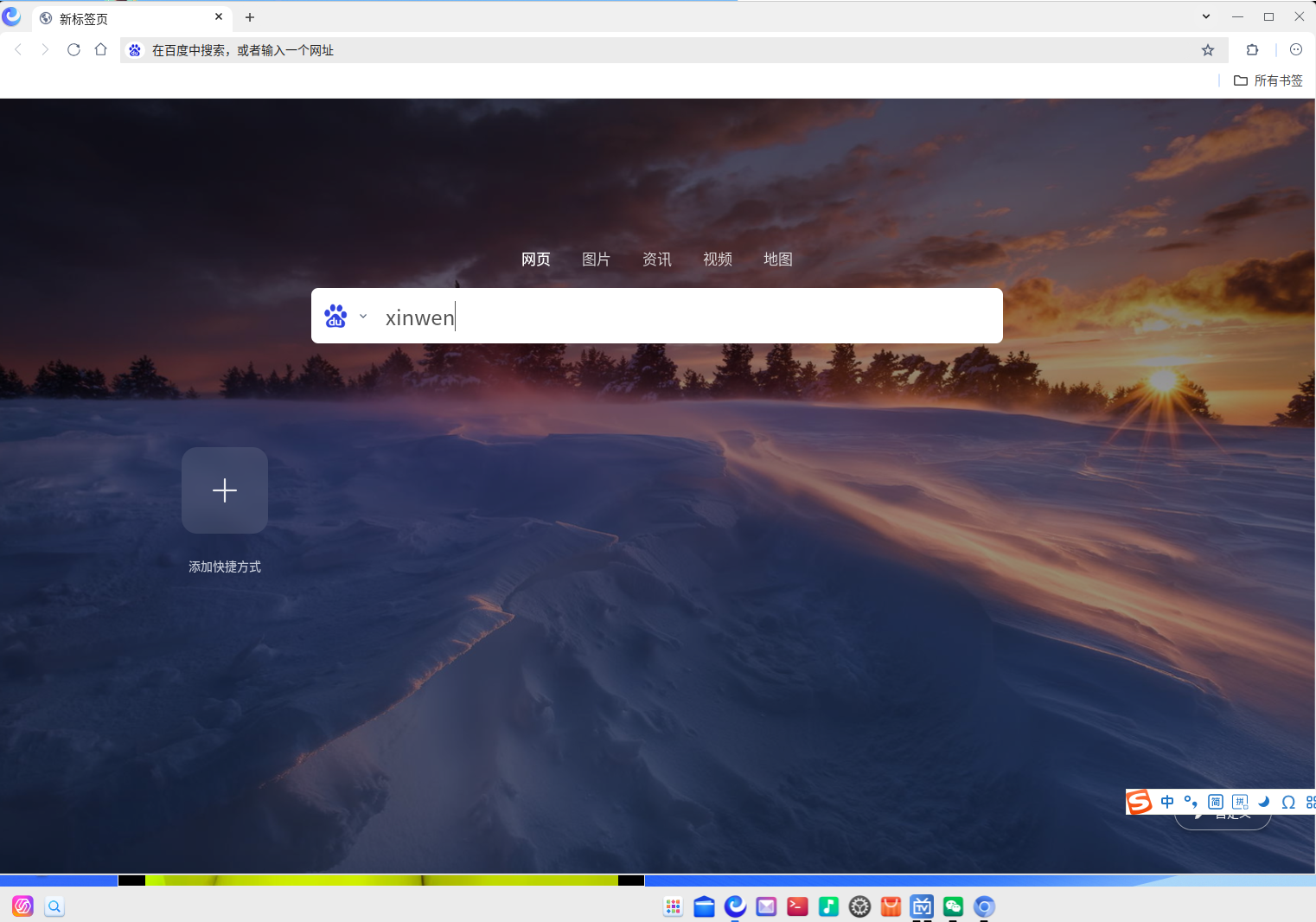Viewport: 1316px width, 922px height.
Task: Click the Sogou input method logo
Action: [x=1140, y=802]
